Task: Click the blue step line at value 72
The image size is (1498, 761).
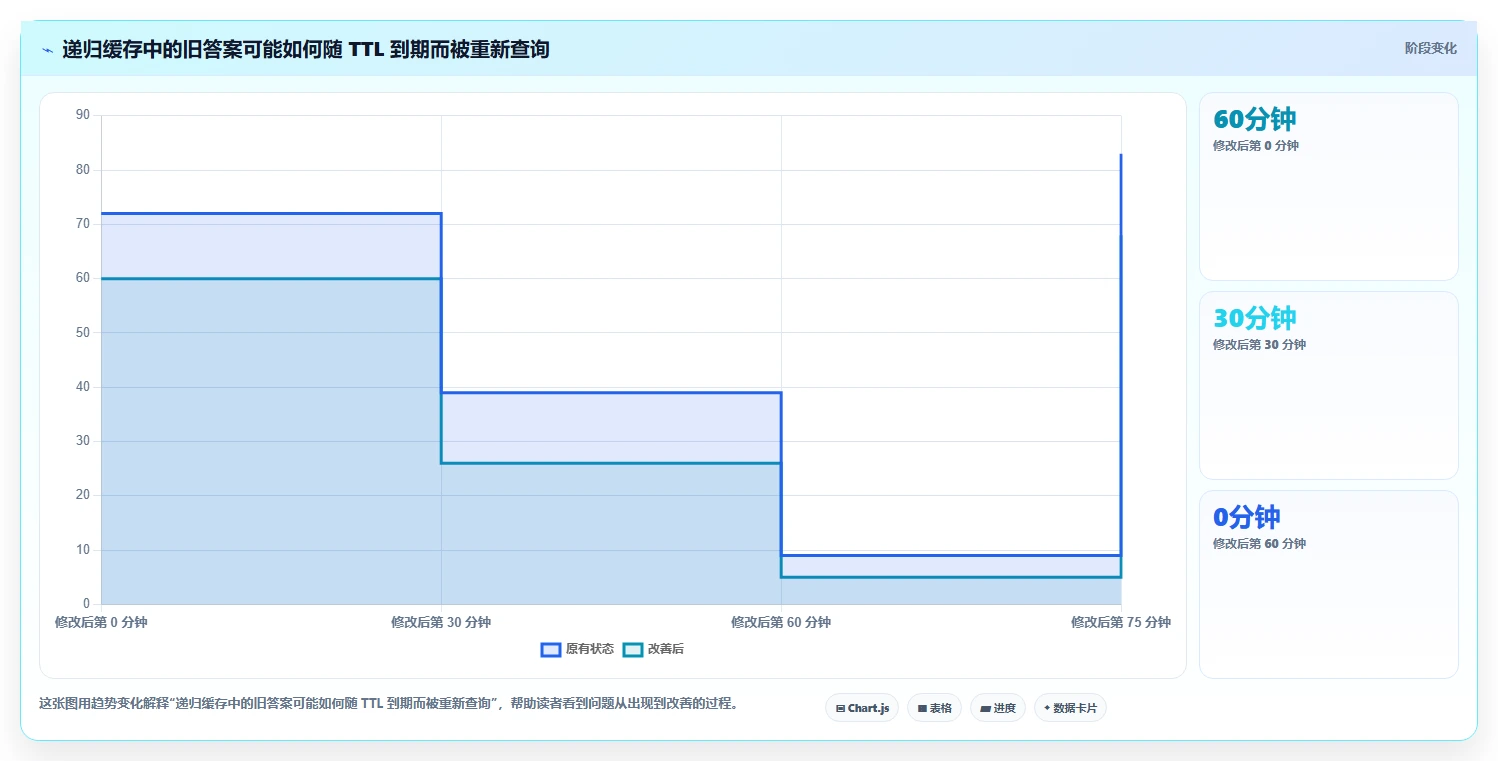Action: click(271, 213)
